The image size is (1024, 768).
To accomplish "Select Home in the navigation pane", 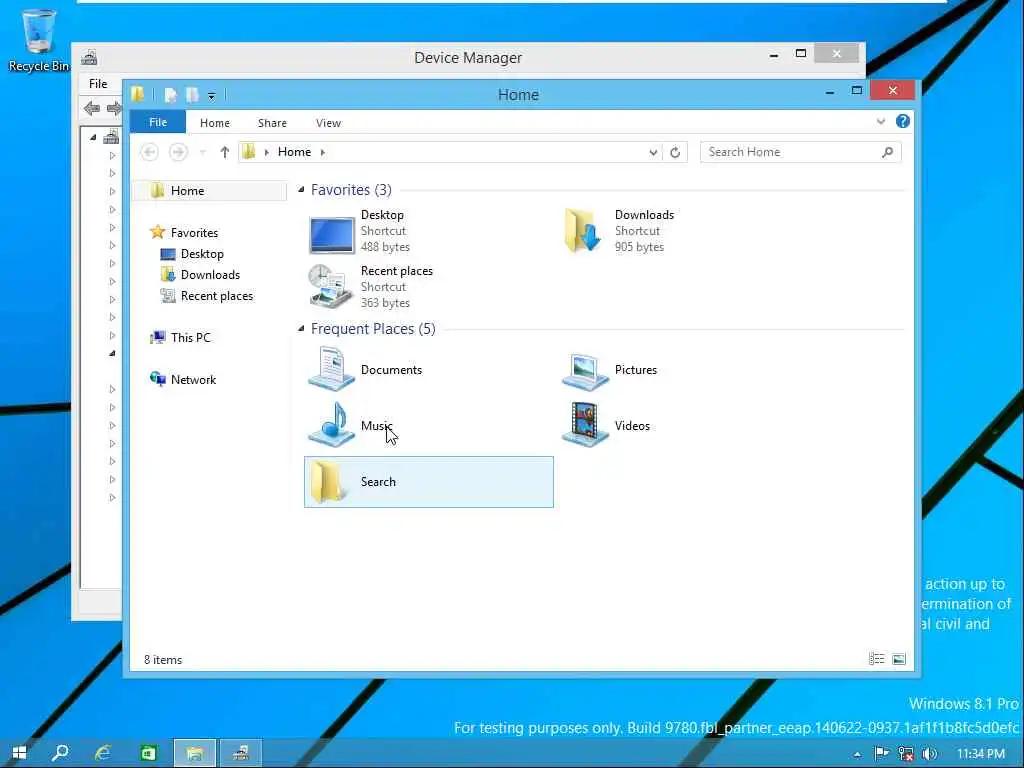I will (x=210, y=191).
